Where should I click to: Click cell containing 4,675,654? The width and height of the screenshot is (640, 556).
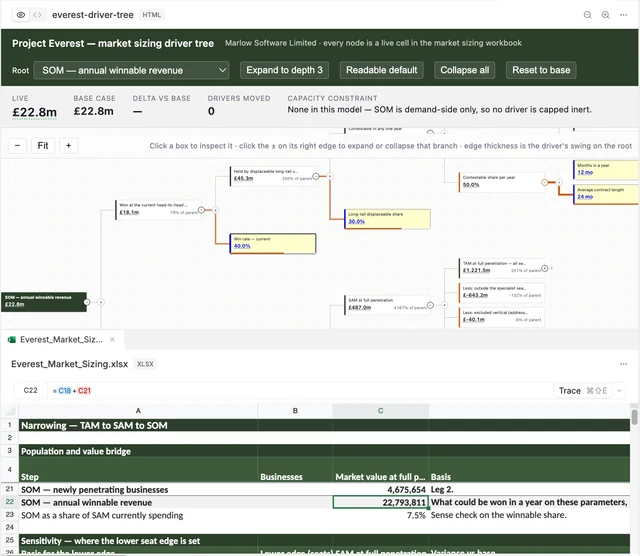pos(380,489)
